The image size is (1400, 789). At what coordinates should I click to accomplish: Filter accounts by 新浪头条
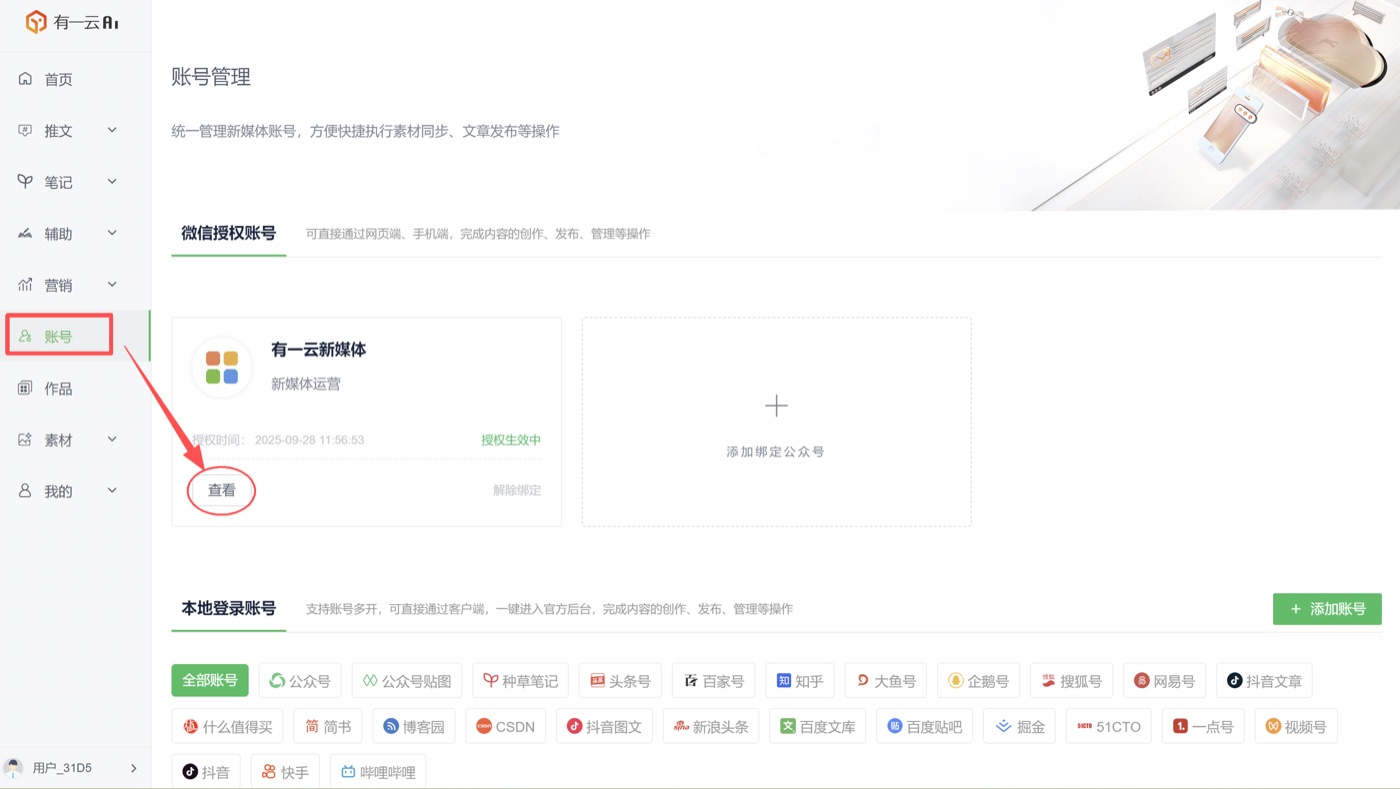pyautogui.click(x=711, y=727)
